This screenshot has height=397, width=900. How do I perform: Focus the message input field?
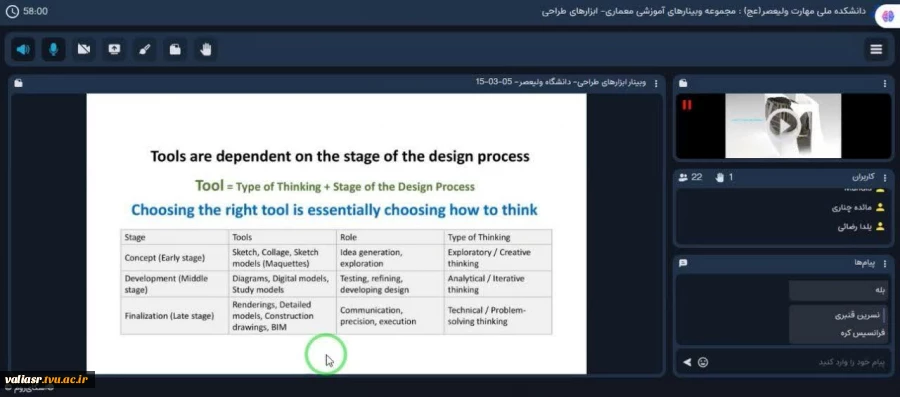point(801,362)
